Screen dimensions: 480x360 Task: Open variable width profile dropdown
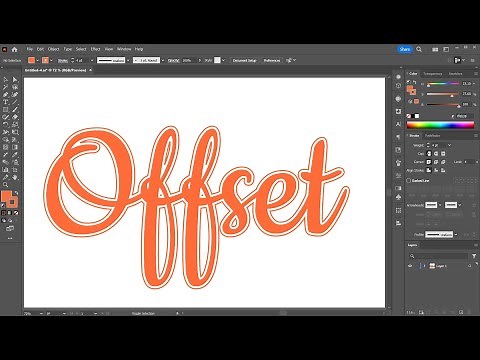[x=128, y=60]
